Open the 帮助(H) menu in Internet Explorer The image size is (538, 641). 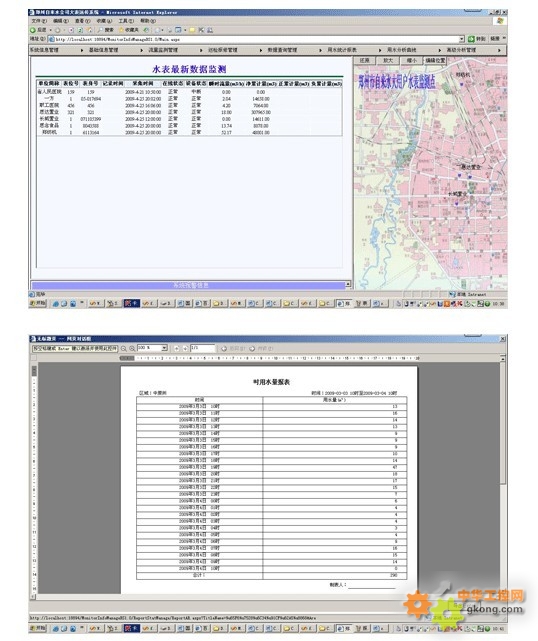[x=148, y=20]
